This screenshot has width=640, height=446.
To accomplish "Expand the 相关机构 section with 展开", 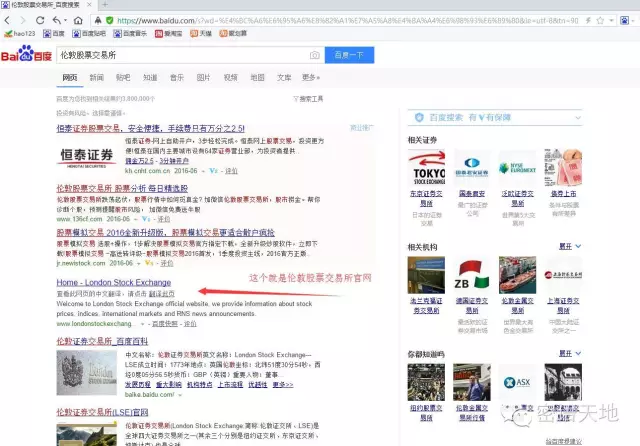I will click(x=570, y=246).
